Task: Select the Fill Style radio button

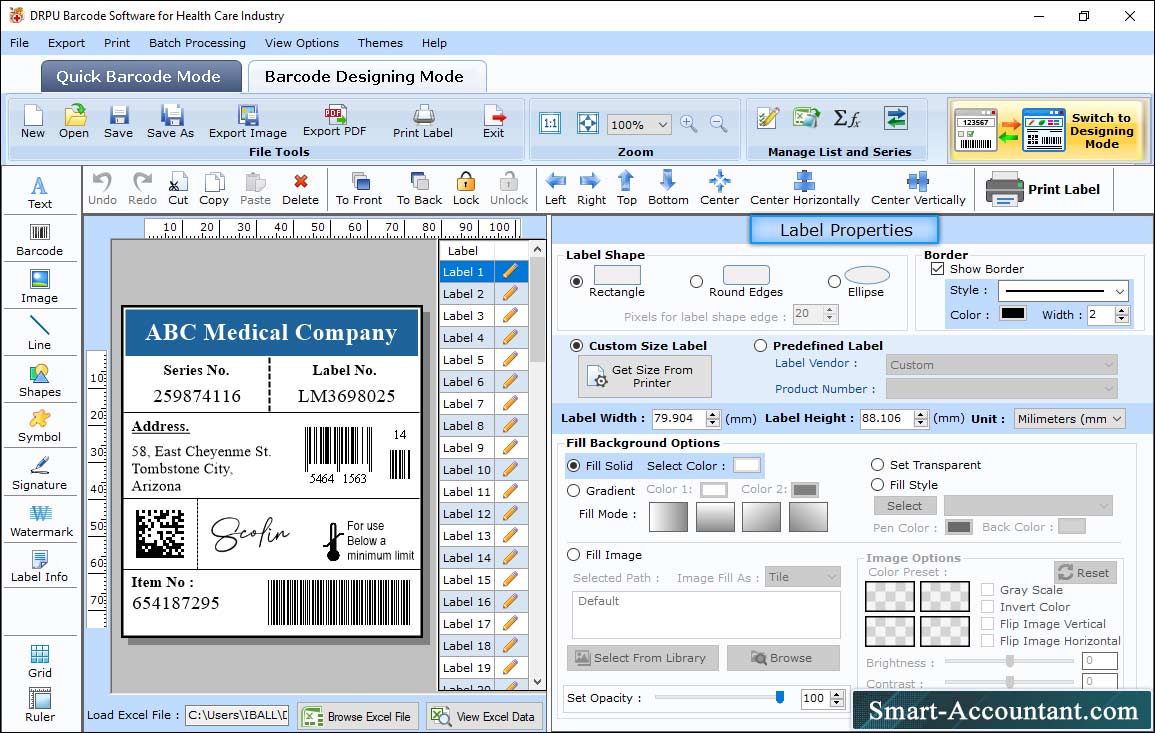Action: pos(877,485)
